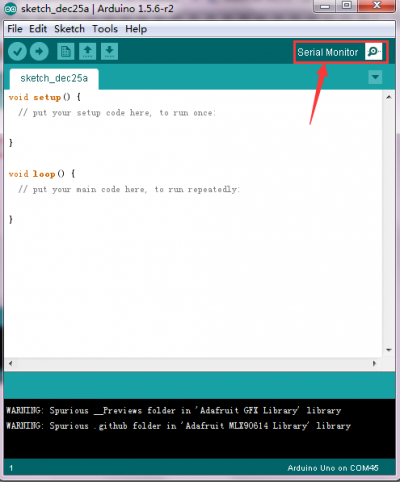Screen dimensions: 400x482
Task: Click the line number 1 in status bar
Action: click(x=11, y=468)
